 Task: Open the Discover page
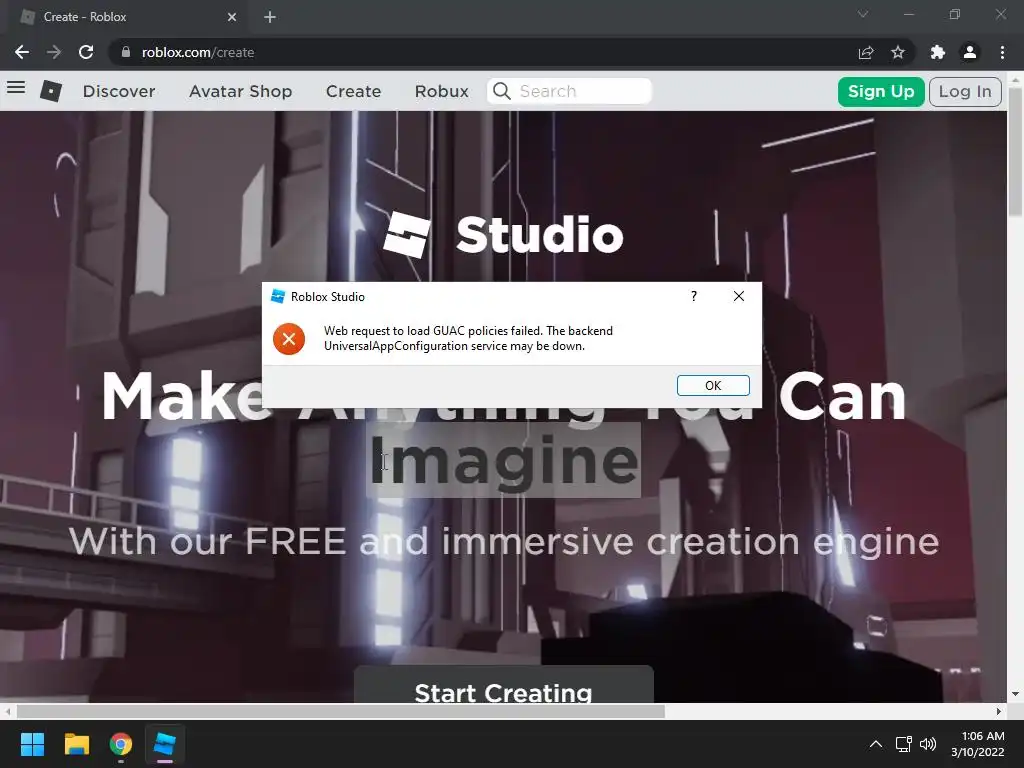coord(119,91)
